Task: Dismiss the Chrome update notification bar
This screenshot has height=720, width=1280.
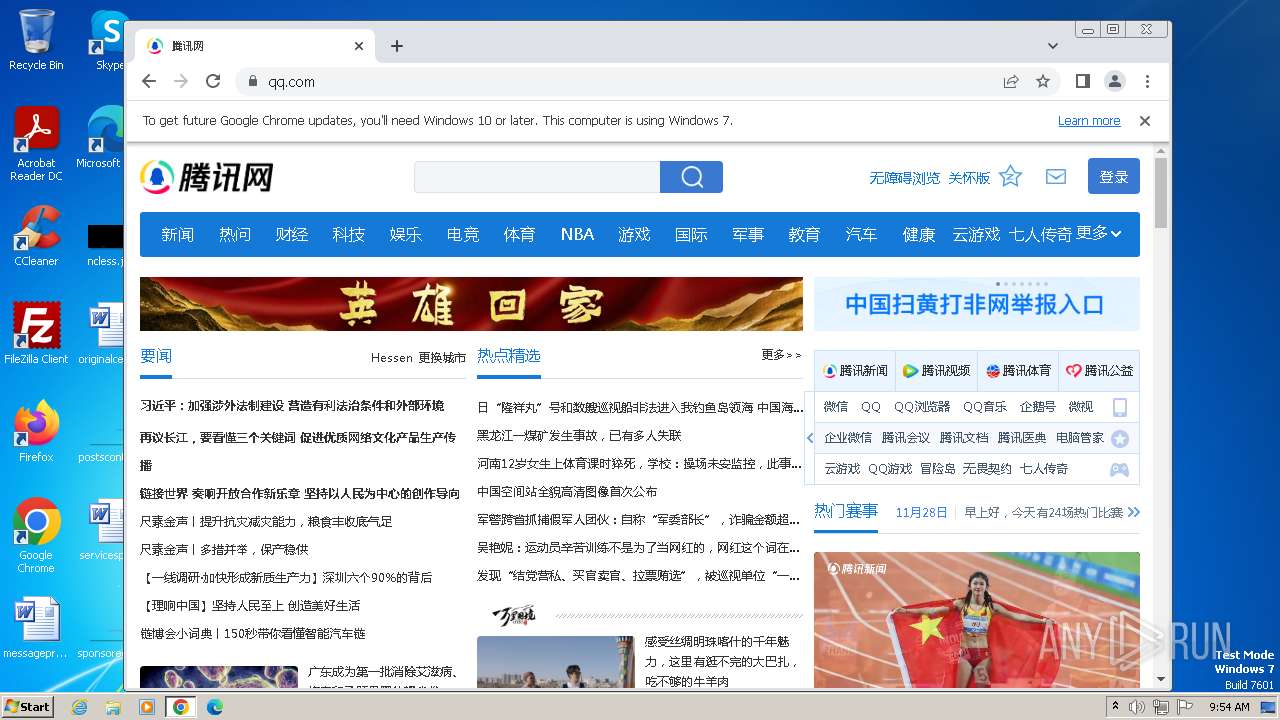Action: pos(1145,121)
